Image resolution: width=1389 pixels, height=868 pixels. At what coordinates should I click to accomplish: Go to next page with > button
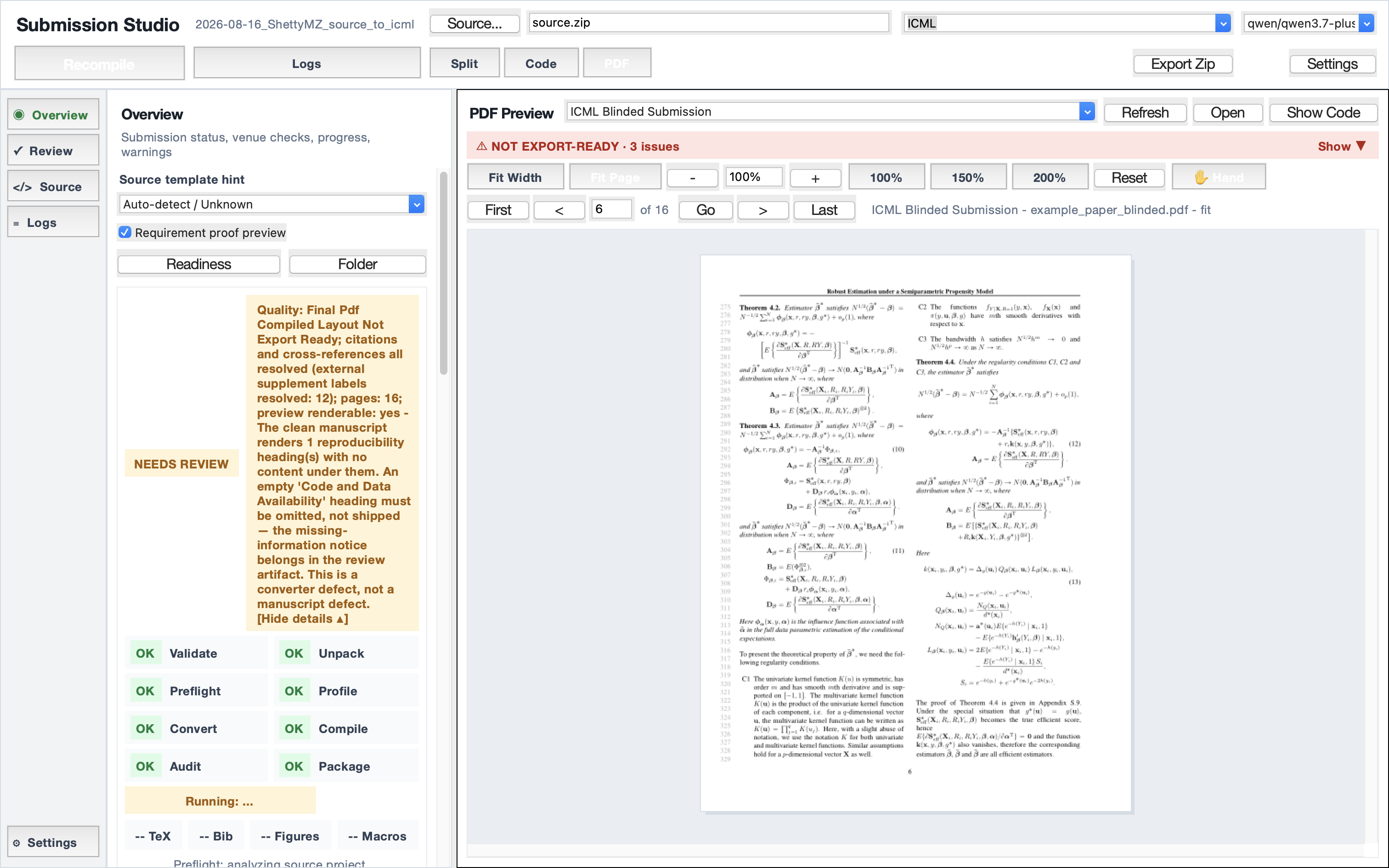[763, 210]
